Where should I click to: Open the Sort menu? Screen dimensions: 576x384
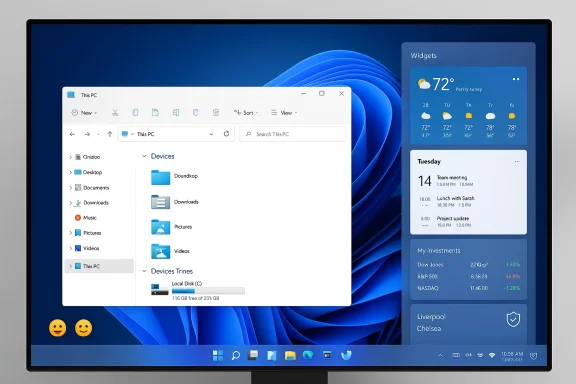pyautogui.click(x=246, y=112)
